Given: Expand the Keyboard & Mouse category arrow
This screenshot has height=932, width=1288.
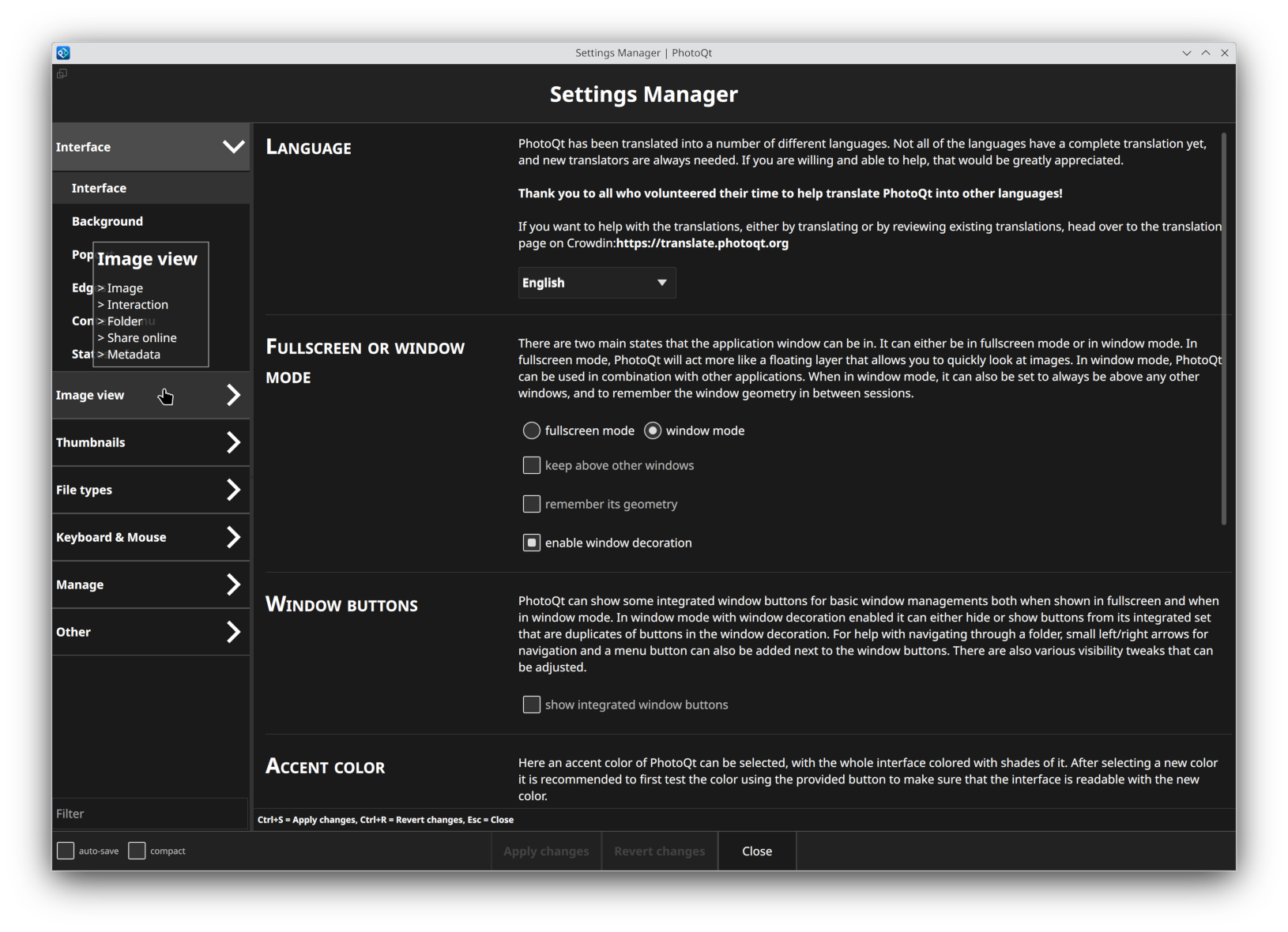Looking at the screenshot, I should pos(233,537).
